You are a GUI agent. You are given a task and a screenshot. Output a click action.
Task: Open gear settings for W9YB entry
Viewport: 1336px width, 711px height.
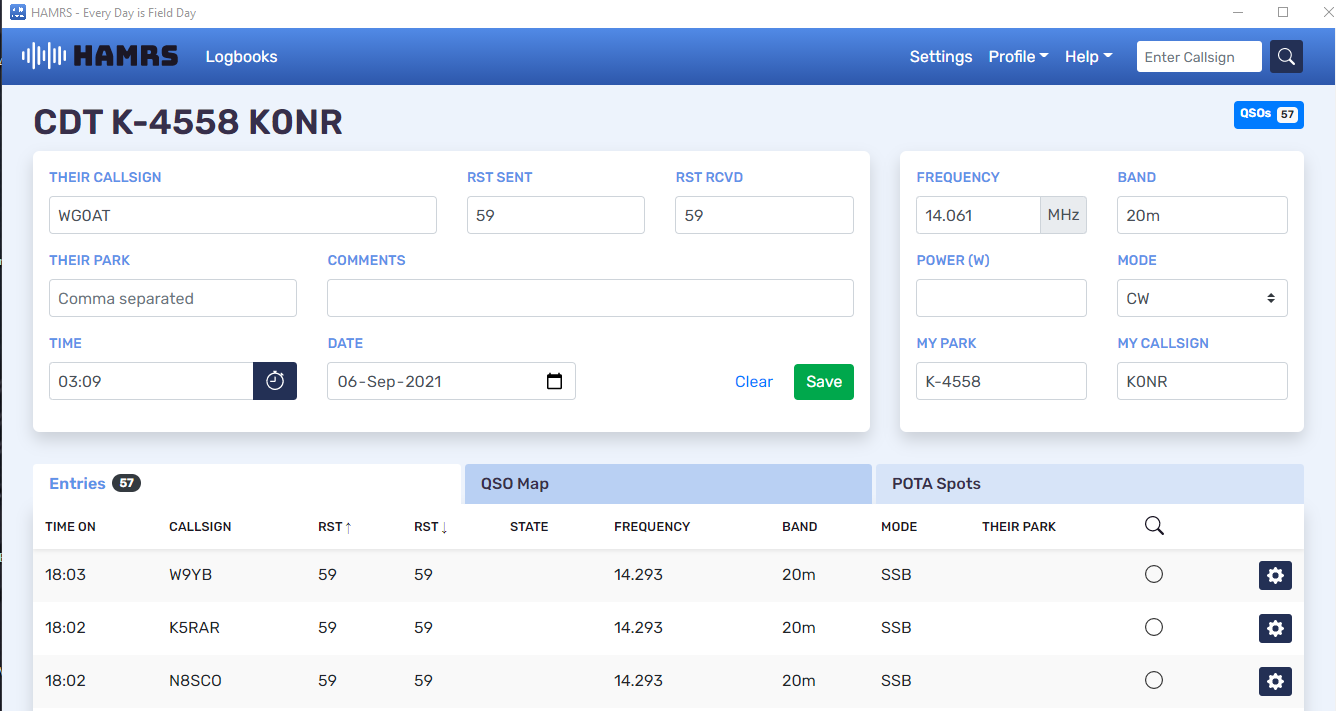[1275, 575]
